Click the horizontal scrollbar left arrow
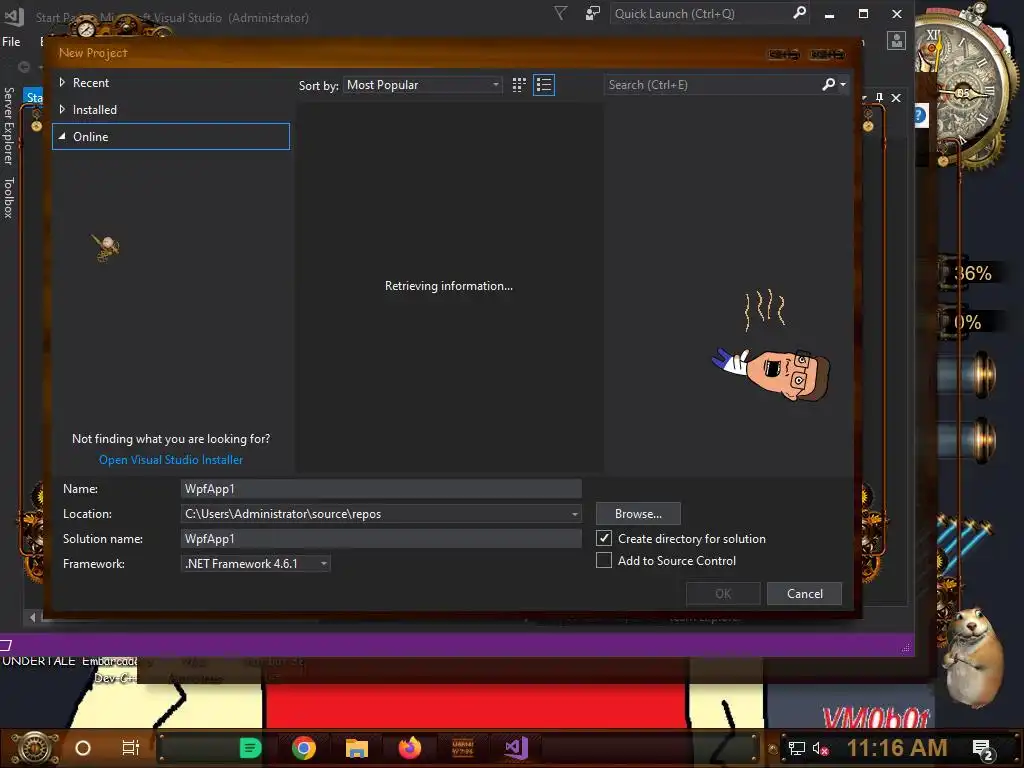The image size is (1024, 768). click(33, 616)
